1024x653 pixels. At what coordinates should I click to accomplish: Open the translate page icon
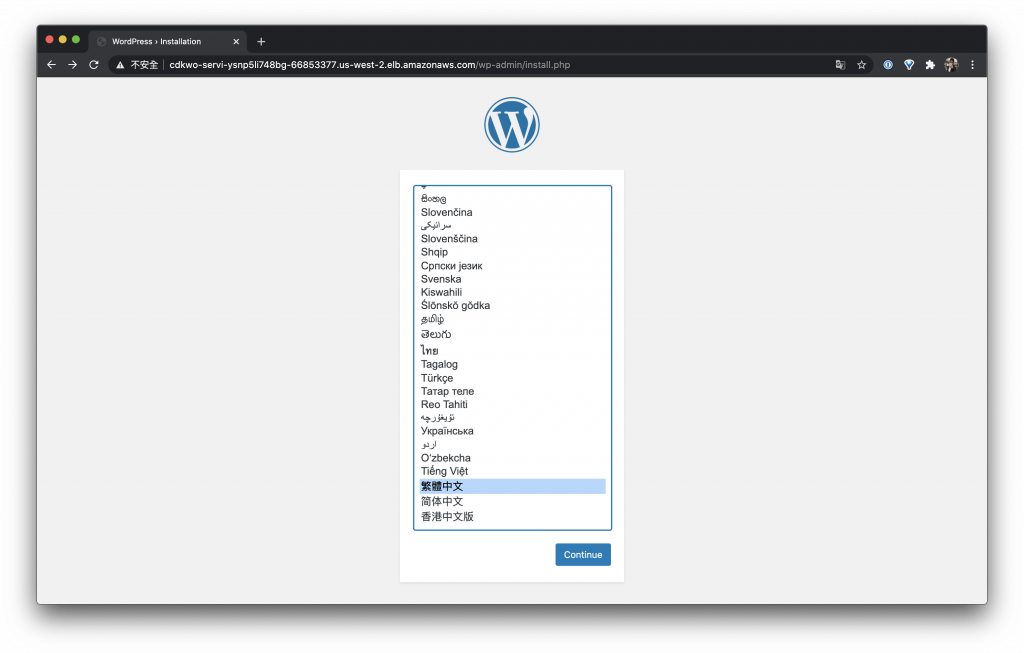click(x=840, y=65)
